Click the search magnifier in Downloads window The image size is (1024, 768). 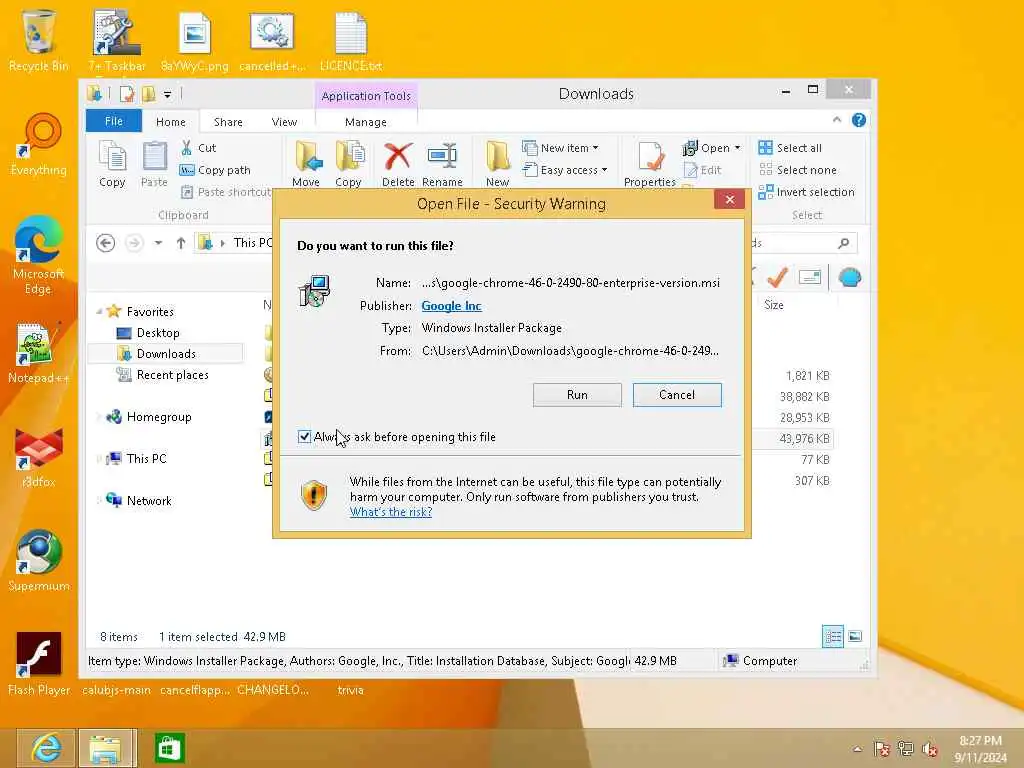click(x=844, y=243)
